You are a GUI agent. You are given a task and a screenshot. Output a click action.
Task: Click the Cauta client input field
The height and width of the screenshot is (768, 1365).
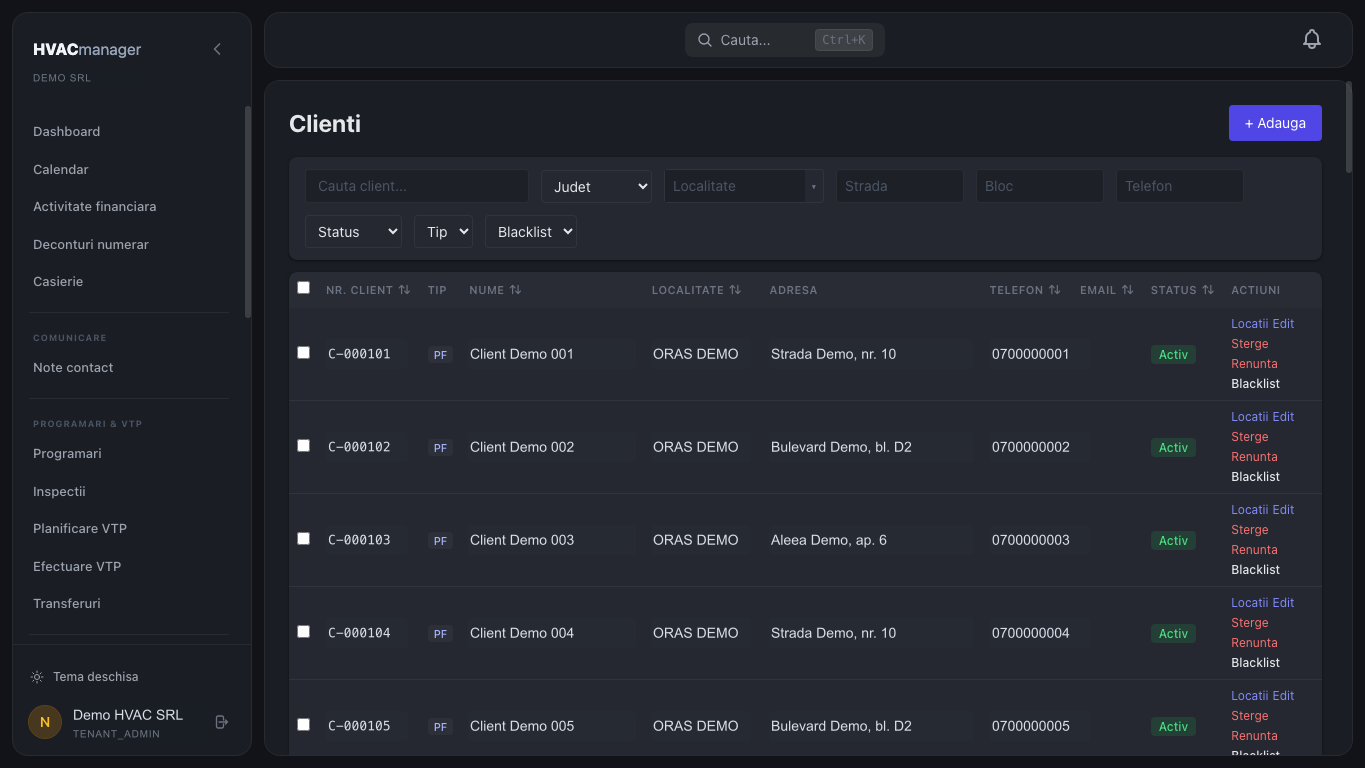point(417,186)
